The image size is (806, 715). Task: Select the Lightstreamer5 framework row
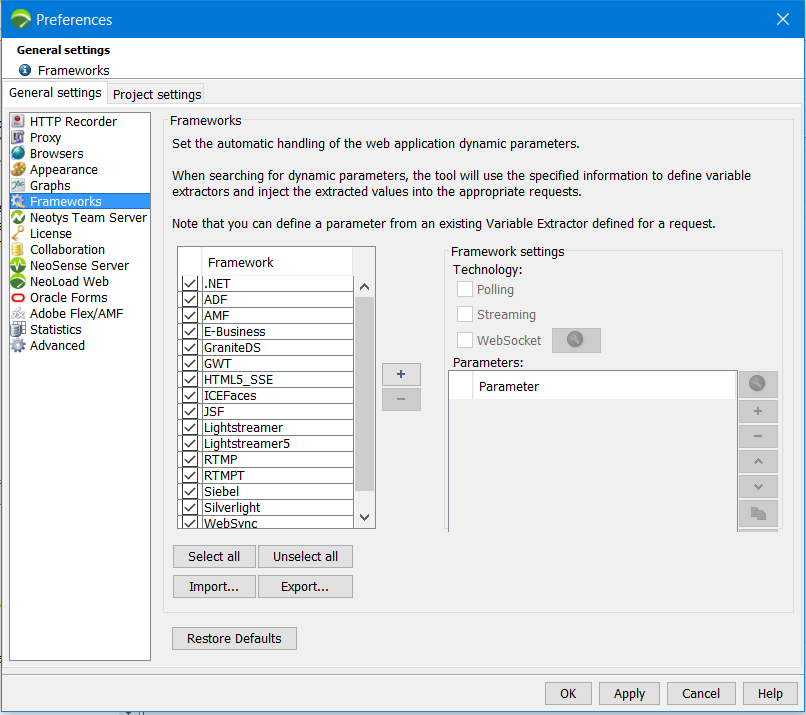tap(276, 444)
